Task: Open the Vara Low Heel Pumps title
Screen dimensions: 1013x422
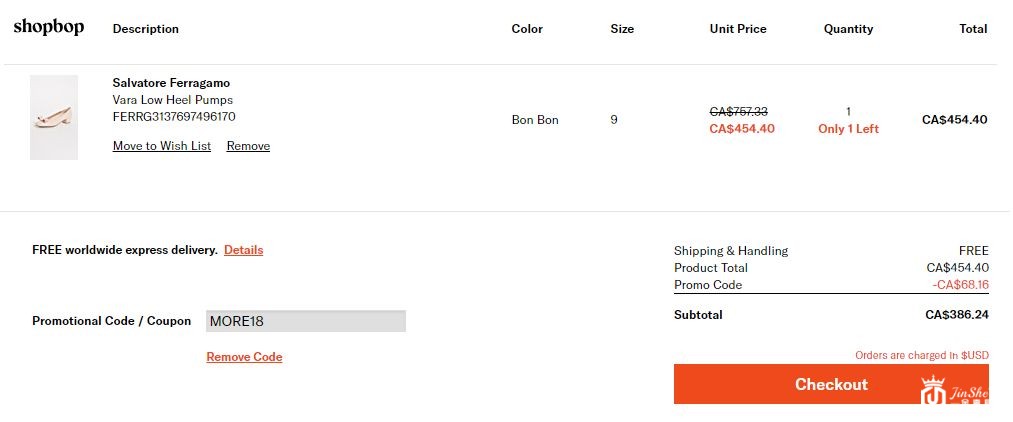Action: (x=173, y=100)
